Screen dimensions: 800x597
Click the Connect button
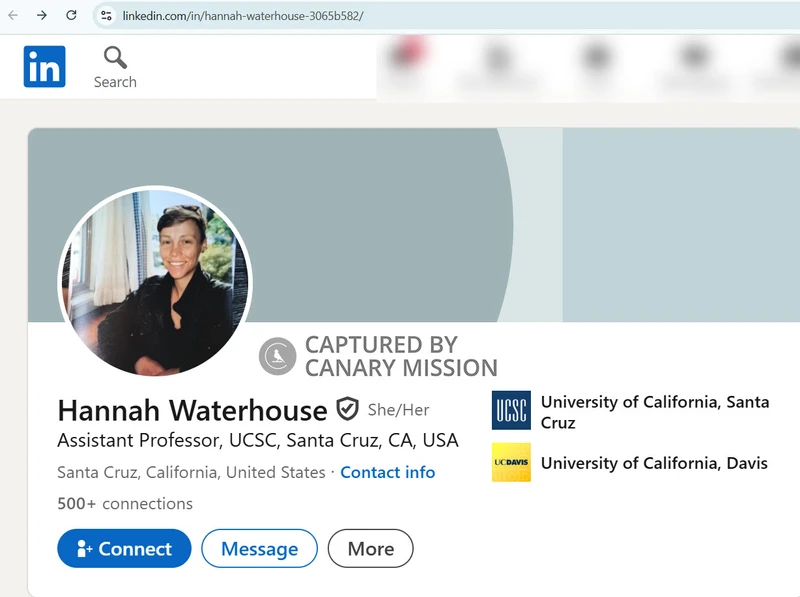click(x=124, y=549)
